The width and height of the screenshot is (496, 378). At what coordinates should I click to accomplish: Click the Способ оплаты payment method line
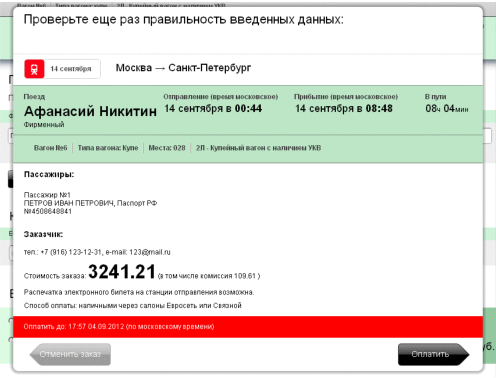(133, 306)
